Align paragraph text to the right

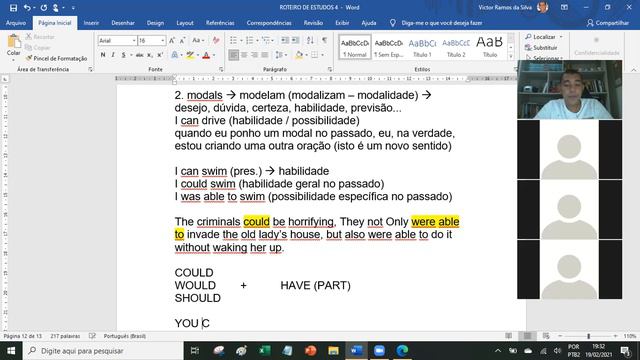pos(254,55)
